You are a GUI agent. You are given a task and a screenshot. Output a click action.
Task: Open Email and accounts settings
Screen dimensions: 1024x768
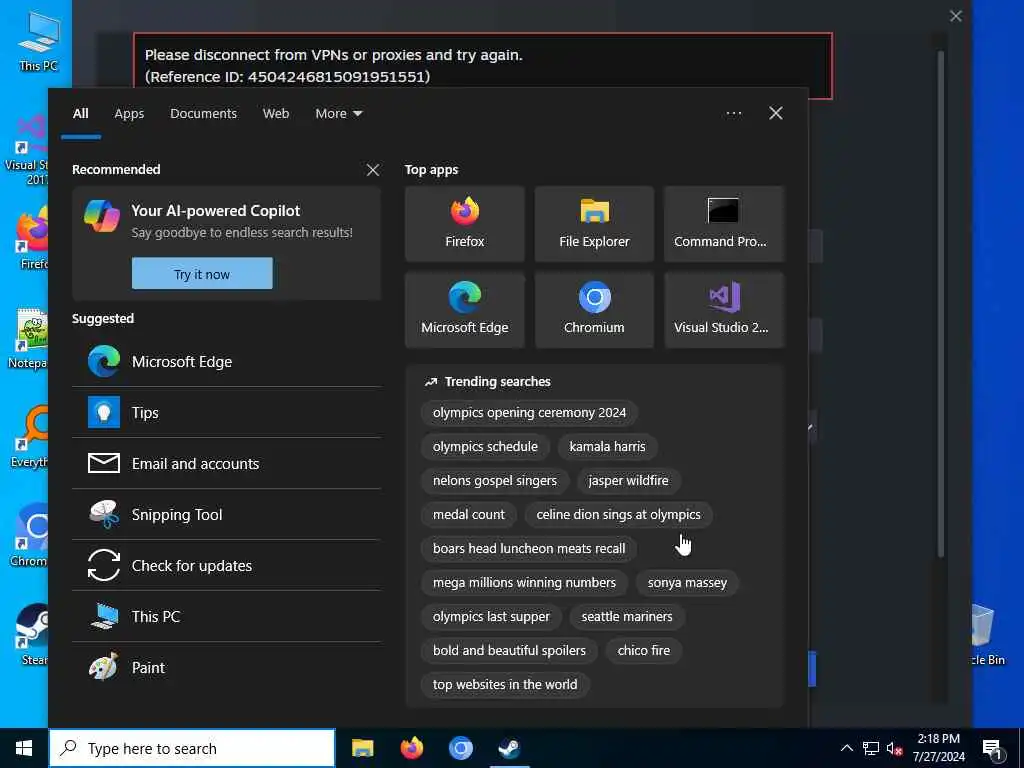227,464
